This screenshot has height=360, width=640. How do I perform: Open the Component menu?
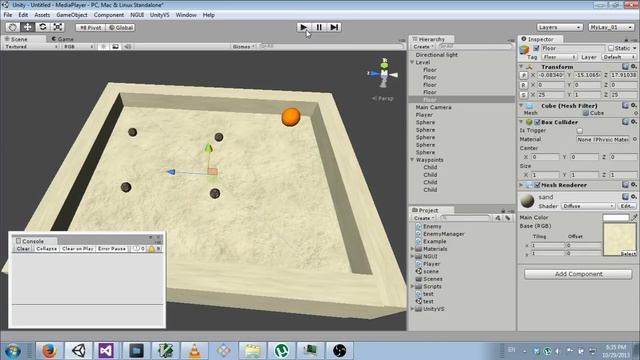click(x=109, y=15)
